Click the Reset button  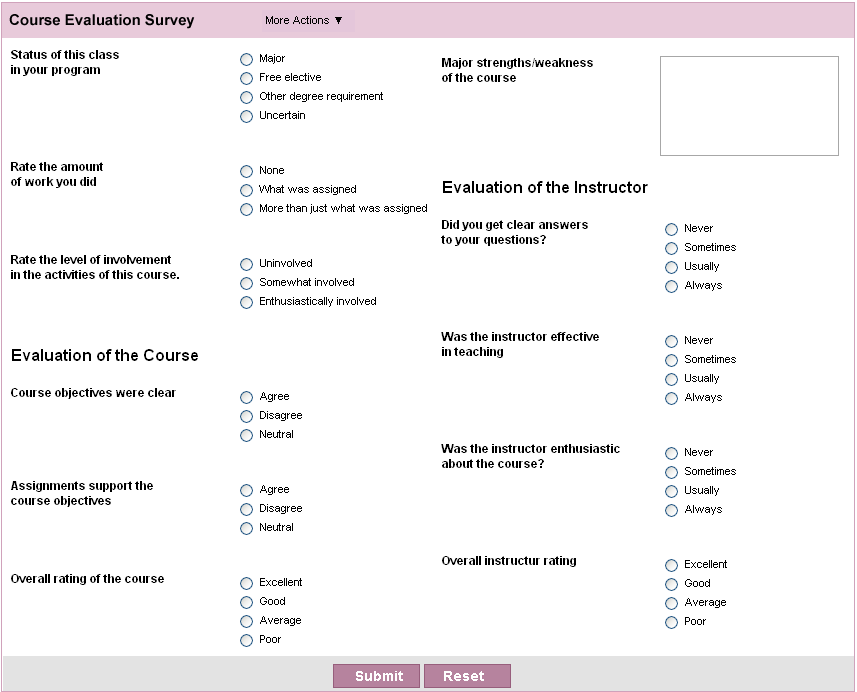coord(467,676)
